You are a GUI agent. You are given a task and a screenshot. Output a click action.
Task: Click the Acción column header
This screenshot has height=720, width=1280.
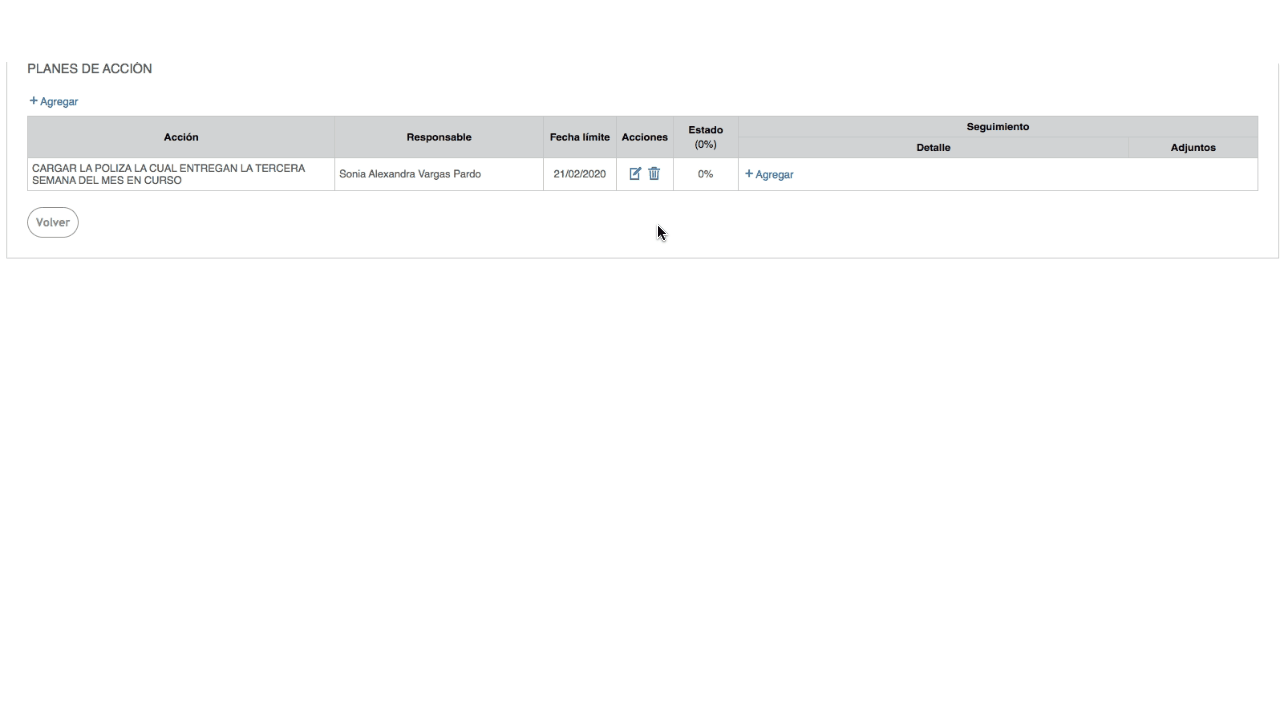point(181,137)
